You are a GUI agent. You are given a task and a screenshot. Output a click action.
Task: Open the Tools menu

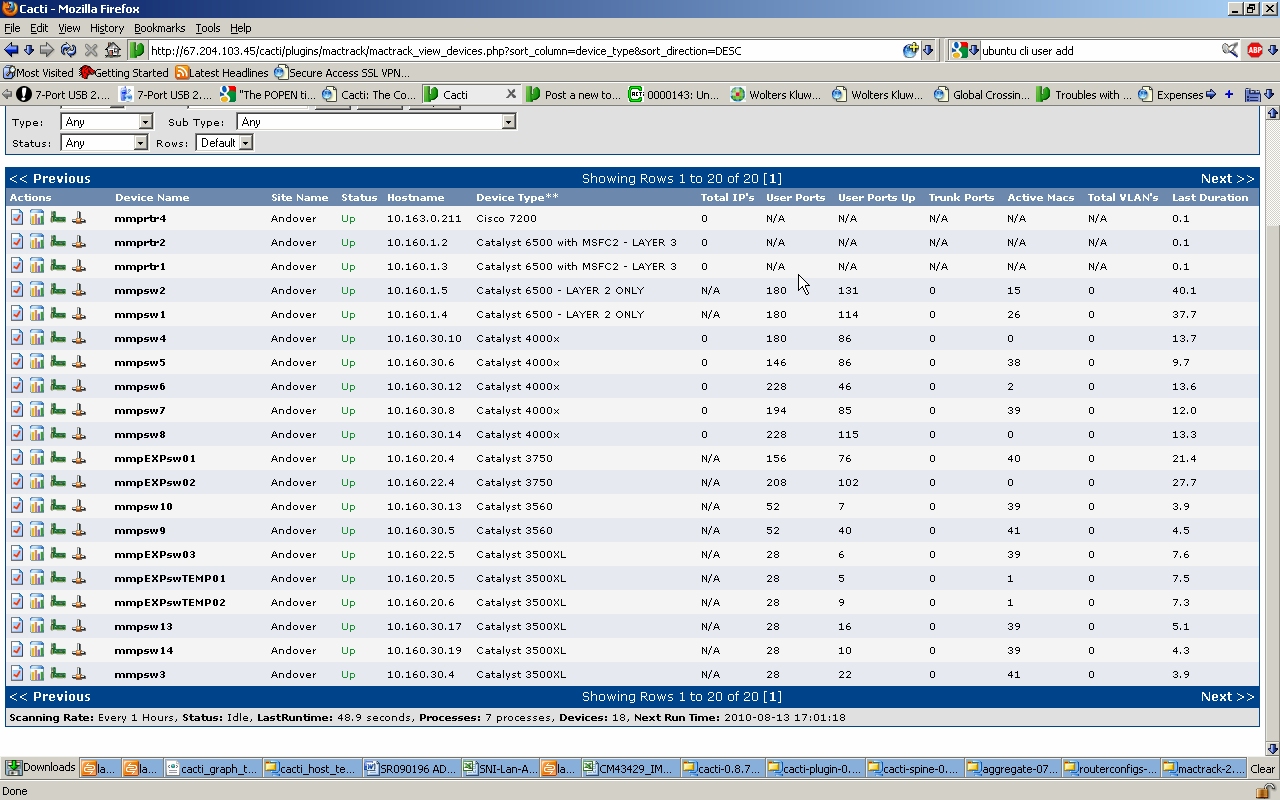(208, 28)
